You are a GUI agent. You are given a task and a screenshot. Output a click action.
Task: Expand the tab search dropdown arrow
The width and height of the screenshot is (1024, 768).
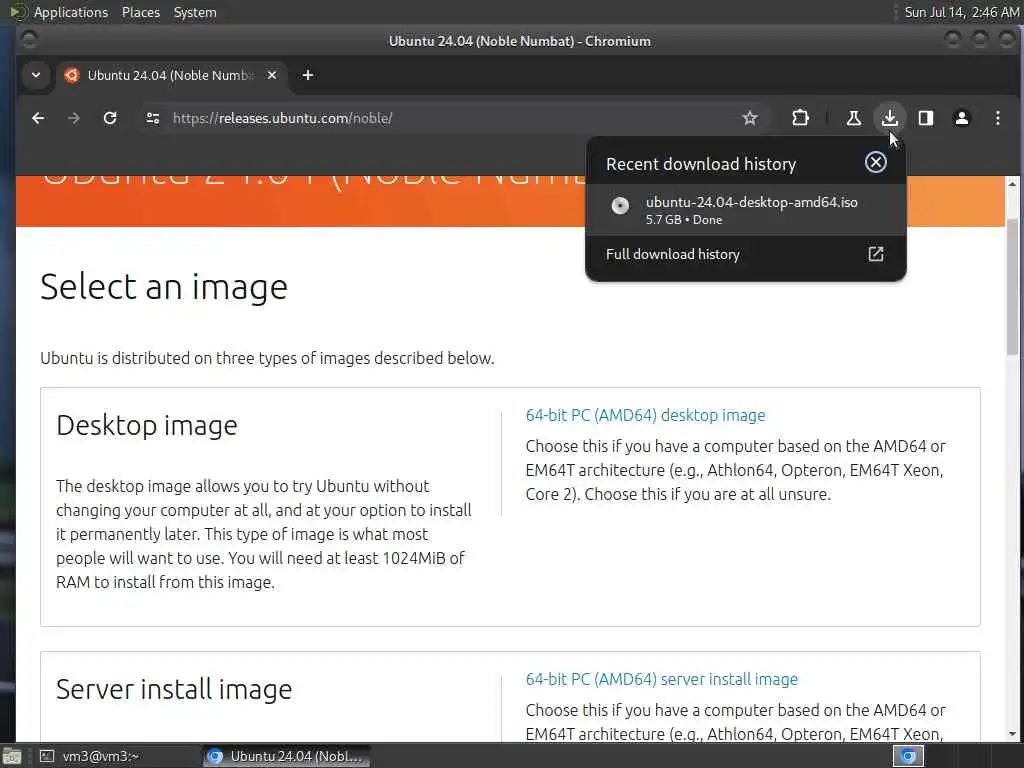point(36,75)
